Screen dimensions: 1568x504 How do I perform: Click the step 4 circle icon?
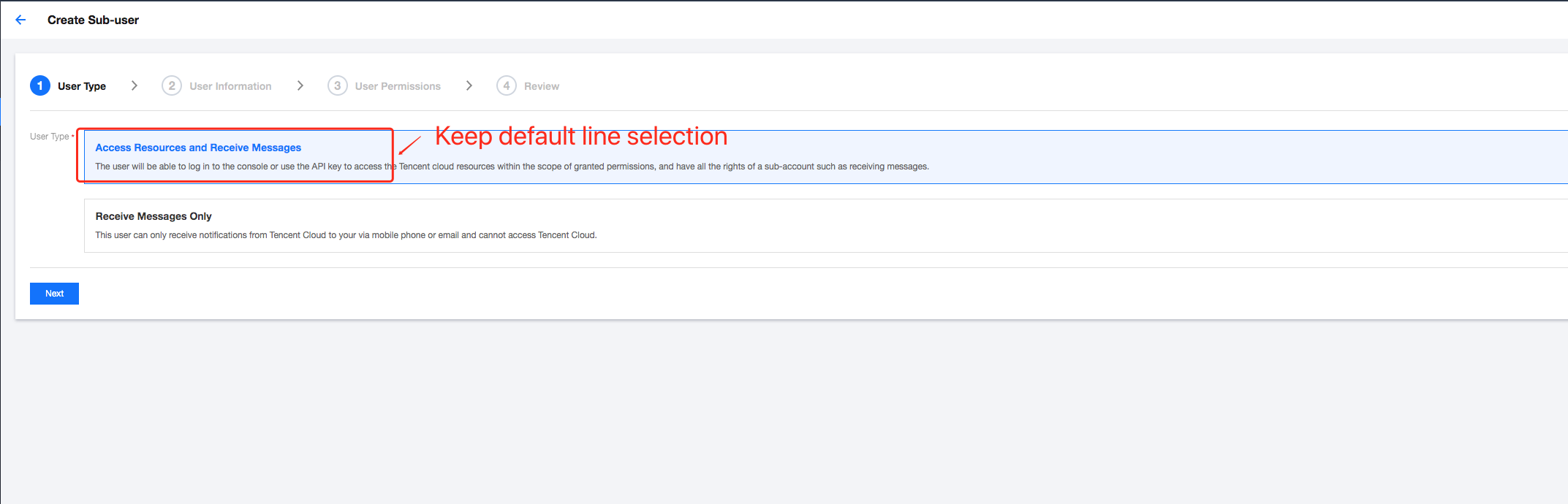(x=507, y=85)
